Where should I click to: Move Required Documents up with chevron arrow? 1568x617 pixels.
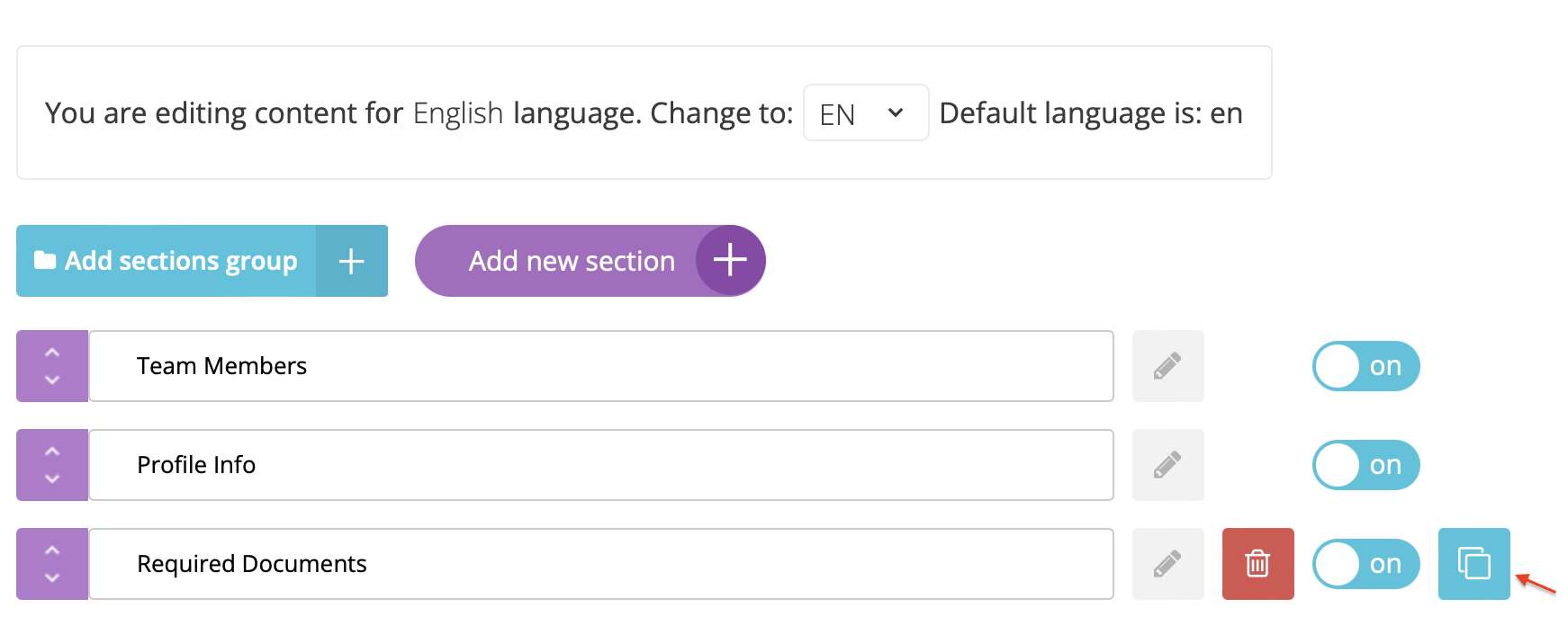[52, 550]
